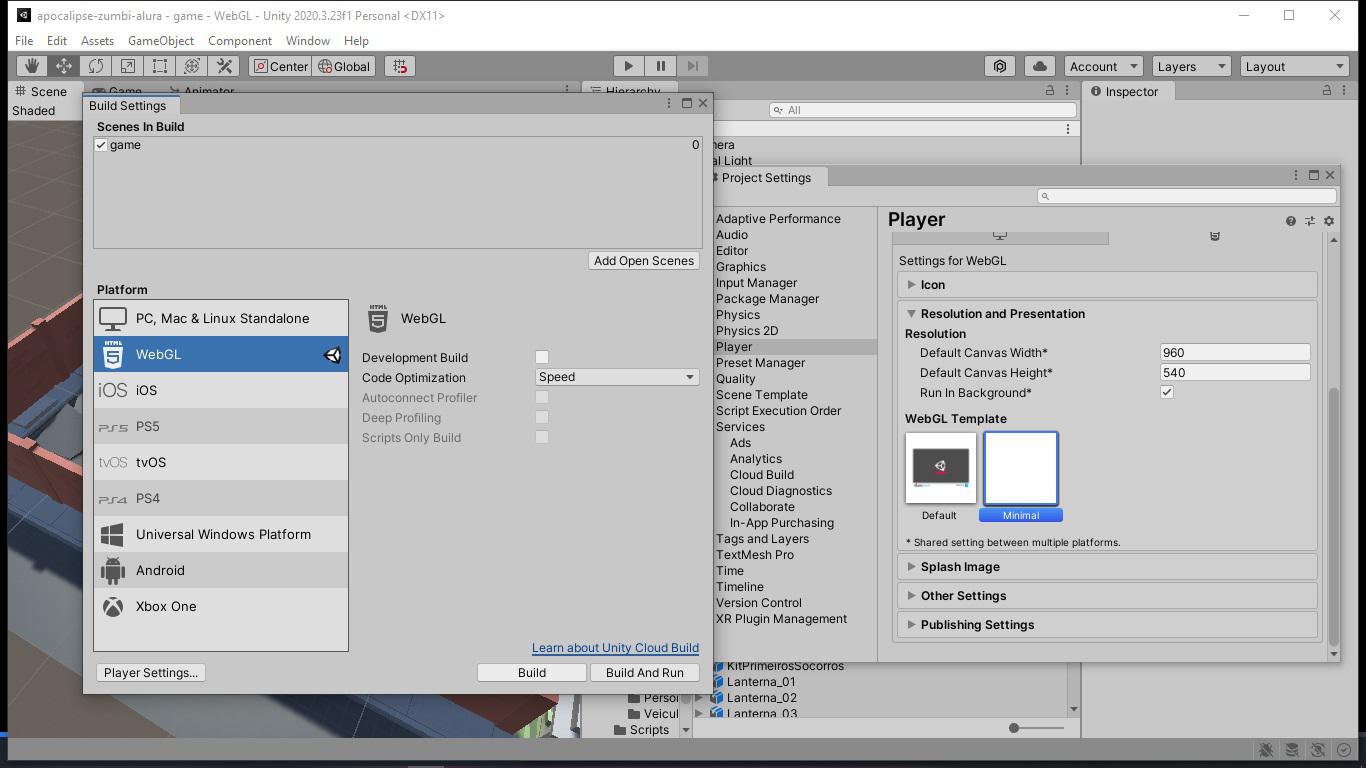1366x768 pixels.
Task: Toggle the grid snapping toolbar icon
Action: click(x=400, y=66)
